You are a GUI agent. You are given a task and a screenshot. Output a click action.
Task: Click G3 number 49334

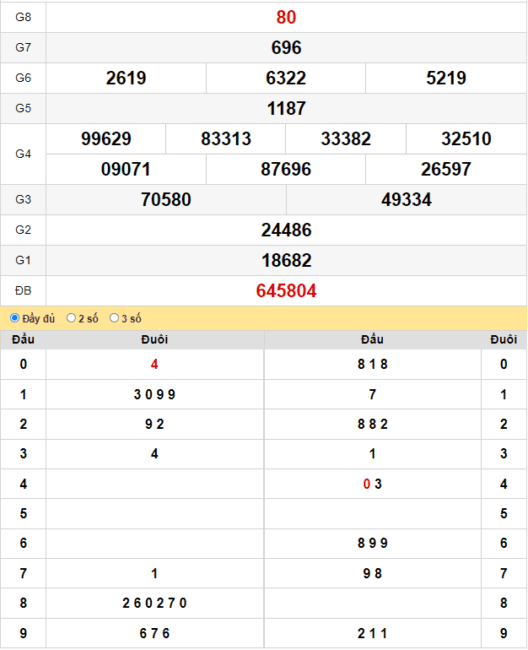click(407, 199)
